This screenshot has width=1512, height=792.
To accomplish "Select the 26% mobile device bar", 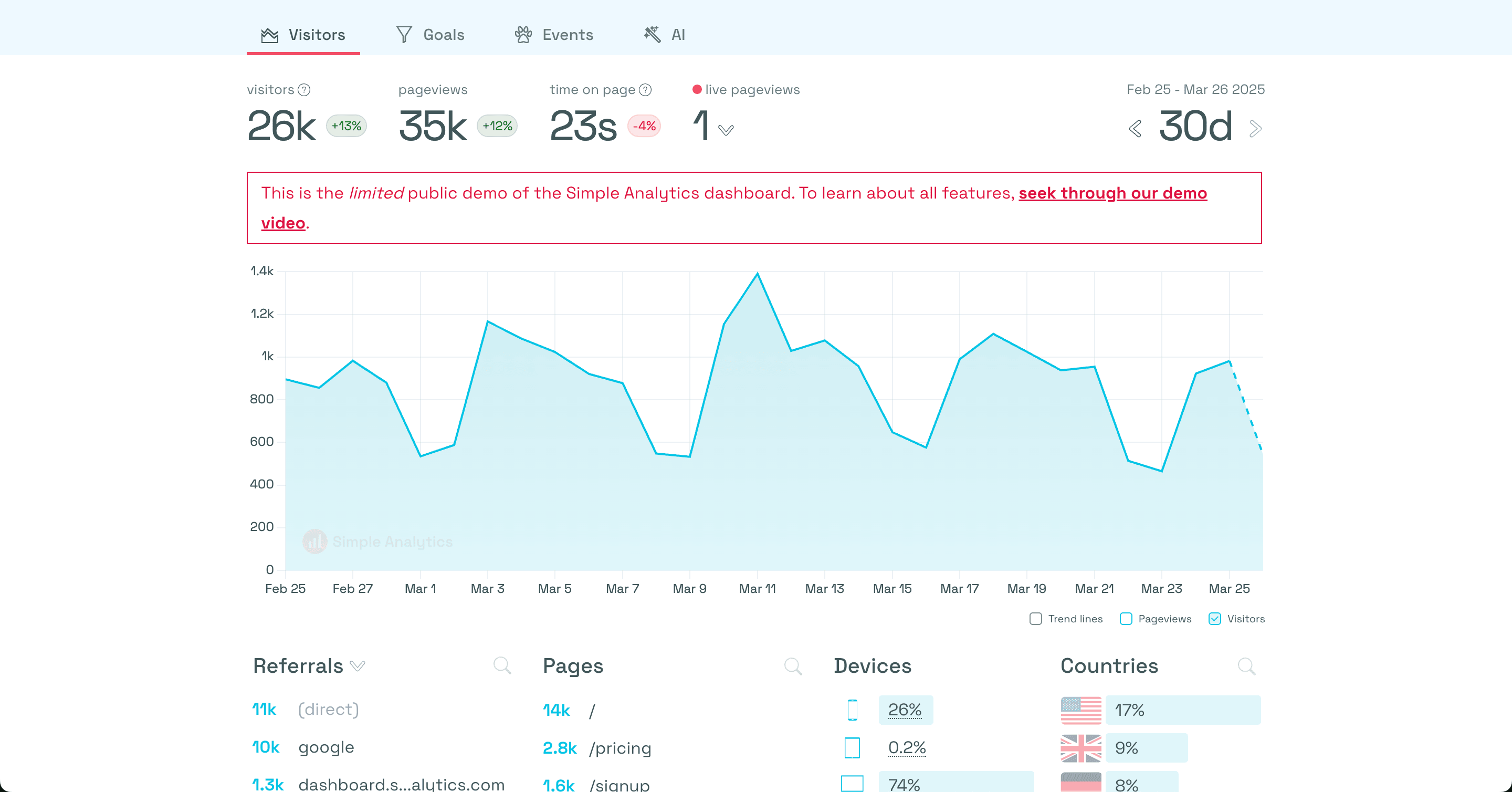I will (906, 710).
